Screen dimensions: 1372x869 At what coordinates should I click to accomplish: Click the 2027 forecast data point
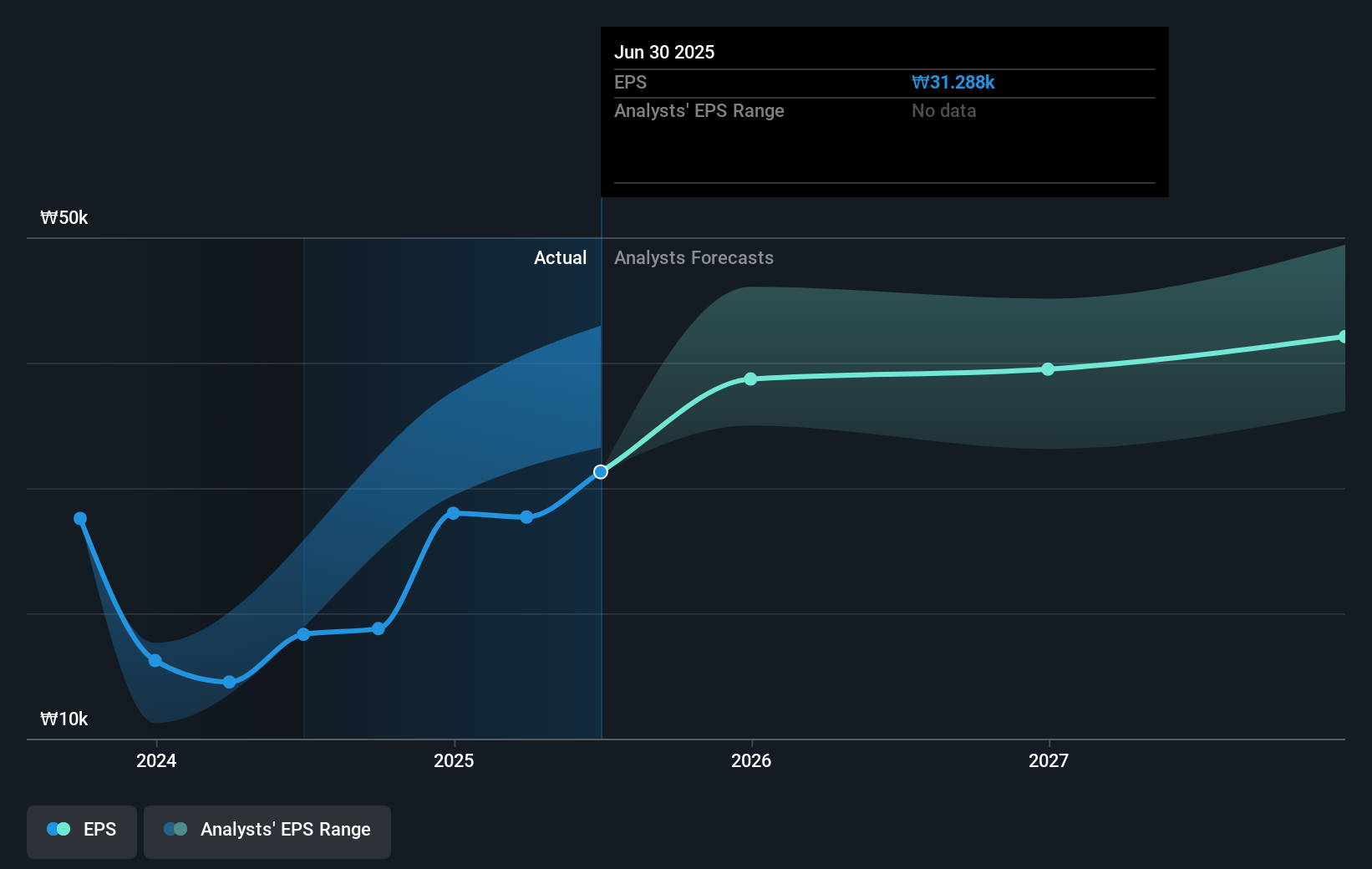[x=1047, y=369]
